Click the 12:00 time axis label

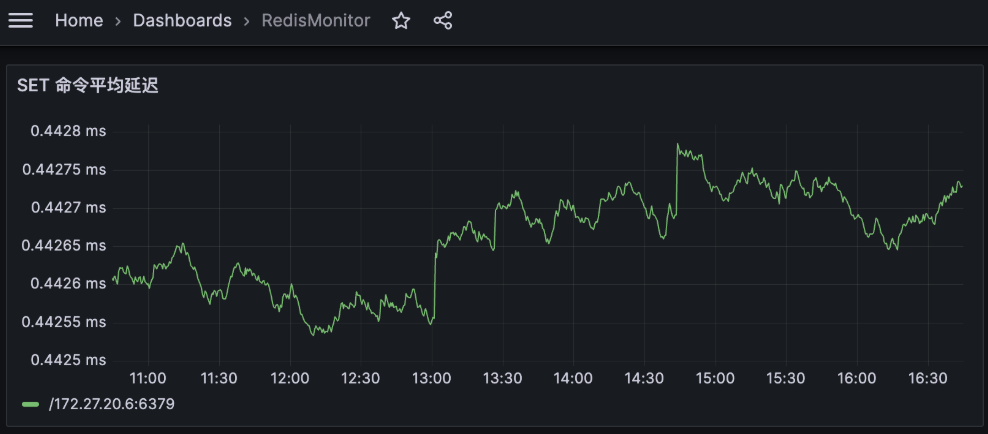(x=290, y=379)
